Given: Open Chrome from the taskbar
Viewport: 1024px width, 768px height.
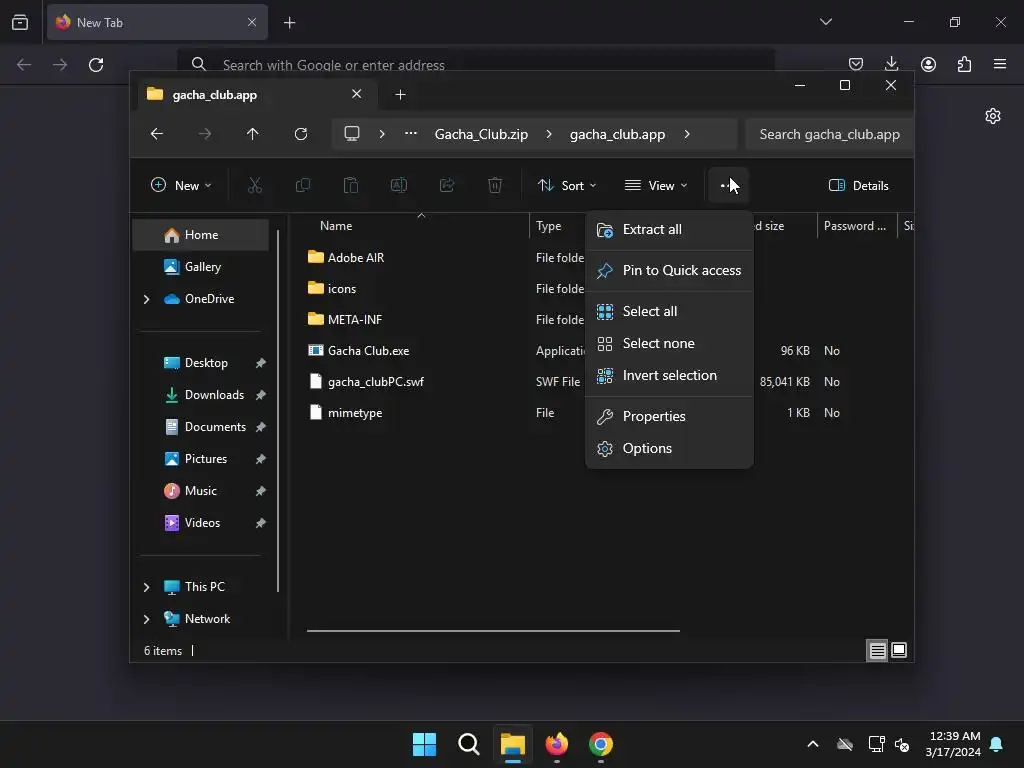Looking at the screenshot, I should click(x=601, y=744).
